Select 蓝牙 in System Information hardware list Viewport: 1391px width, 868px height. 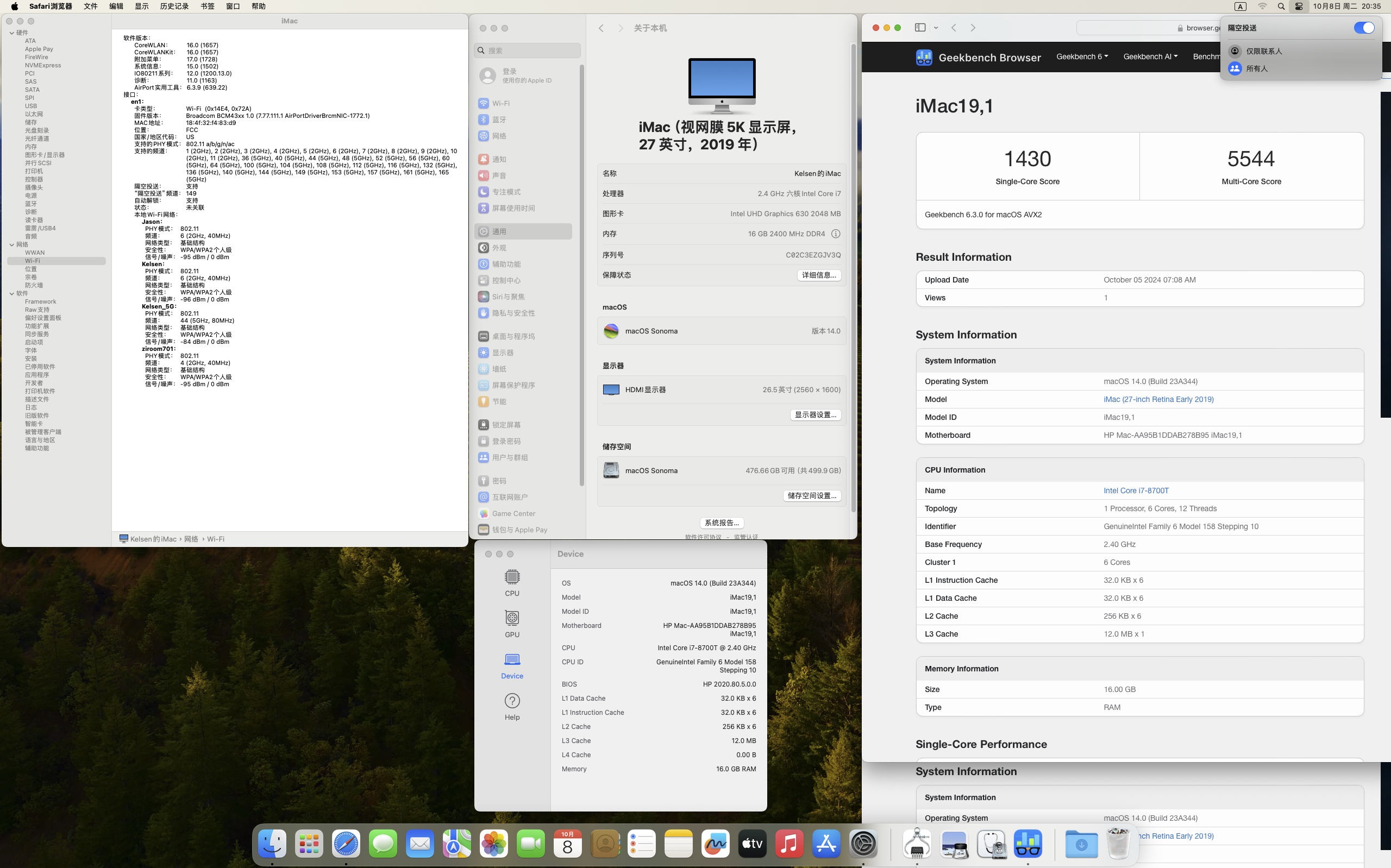point(30,204)
